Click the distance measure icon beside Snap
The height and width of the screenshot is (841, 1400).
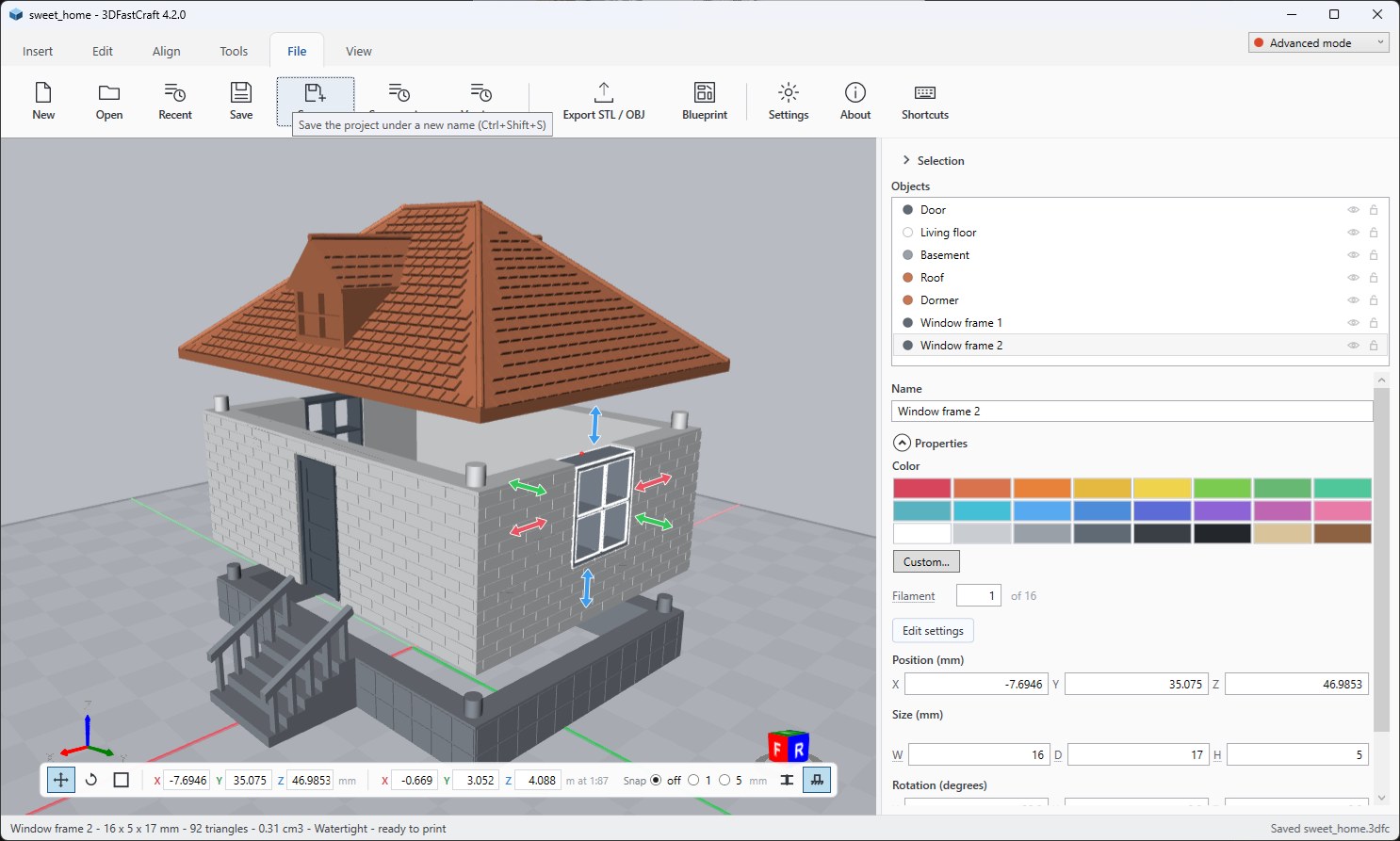787,780
